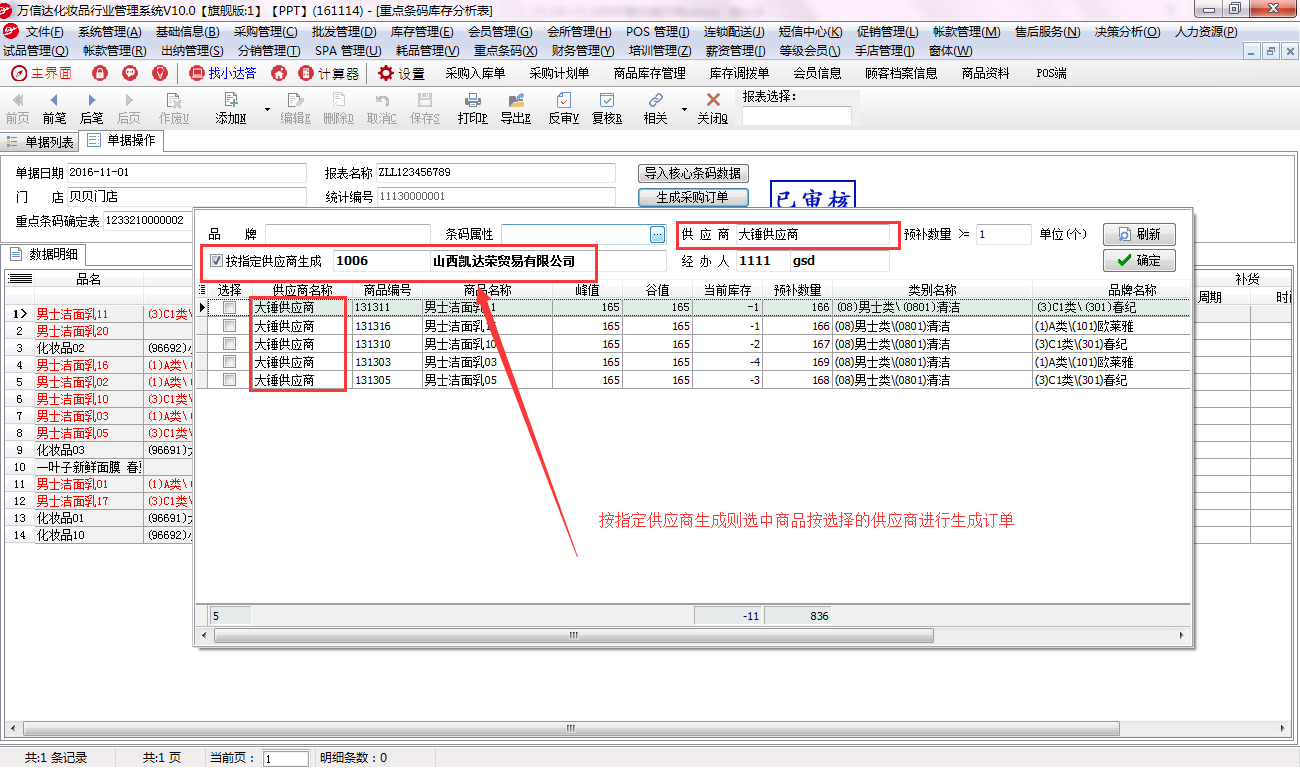Click the 品牌 input field
The image size is (1300, 768).
347,234
